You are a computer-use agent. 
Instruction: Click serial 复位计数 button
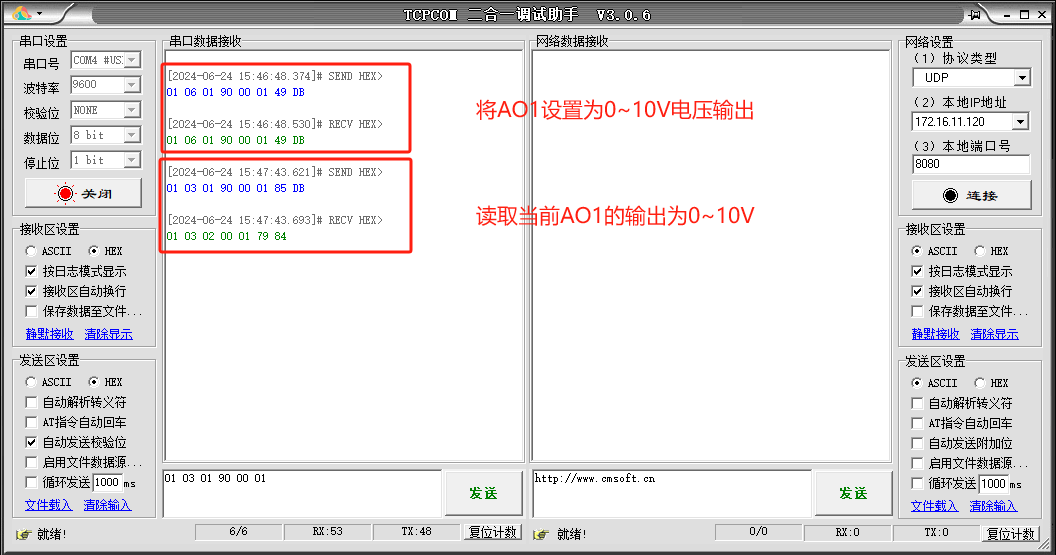click(492, 532)
